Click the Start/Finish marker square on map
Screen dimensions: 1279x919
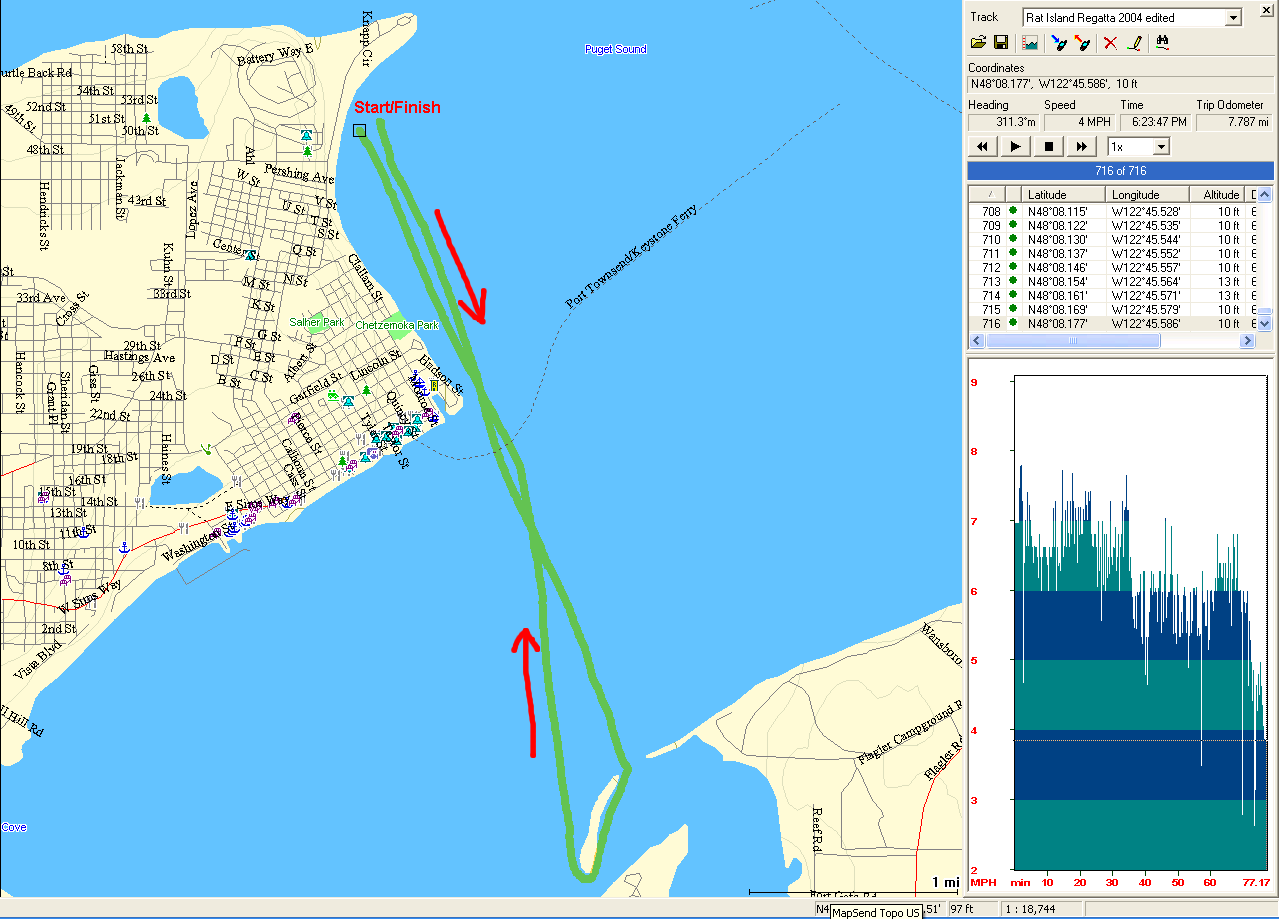pos(360,130)
